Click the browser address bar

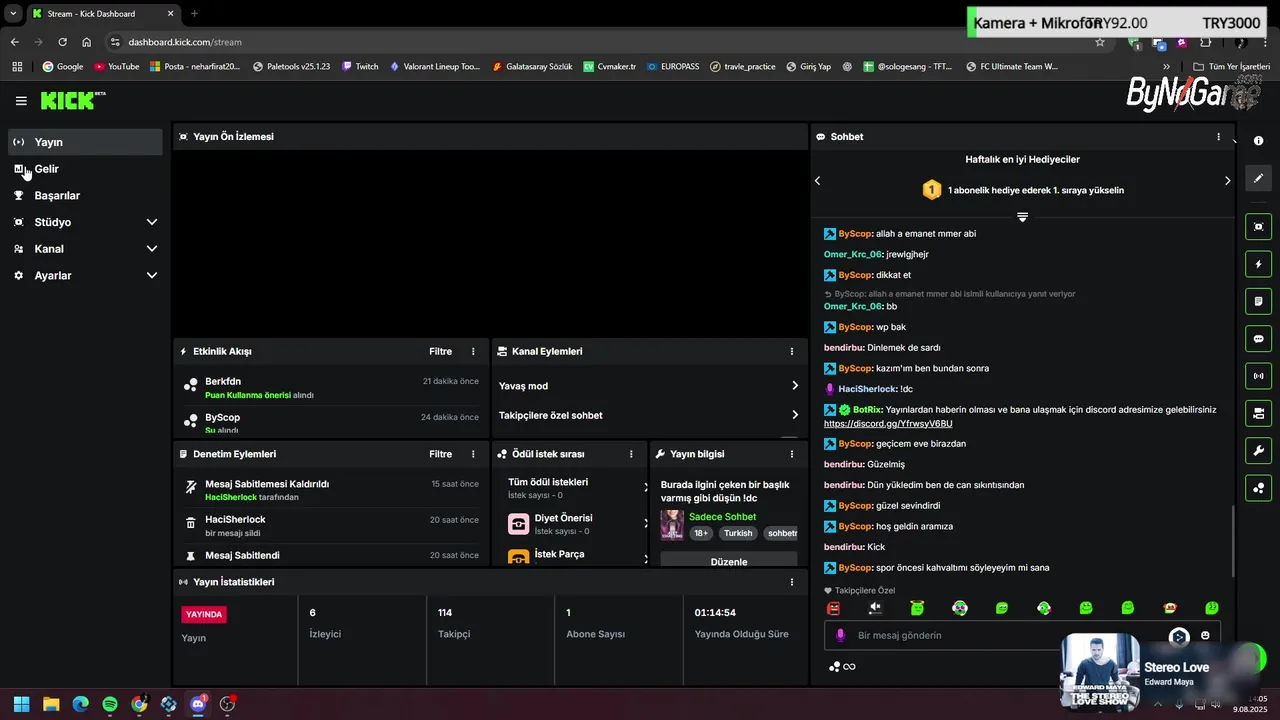pos(600,42)
